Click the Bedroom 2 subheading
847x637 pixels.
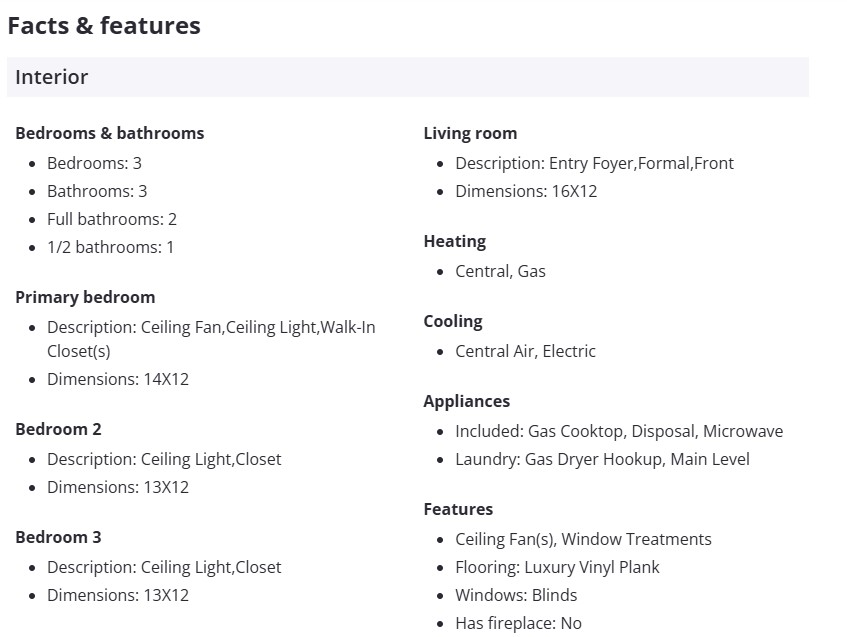point(58,429)
